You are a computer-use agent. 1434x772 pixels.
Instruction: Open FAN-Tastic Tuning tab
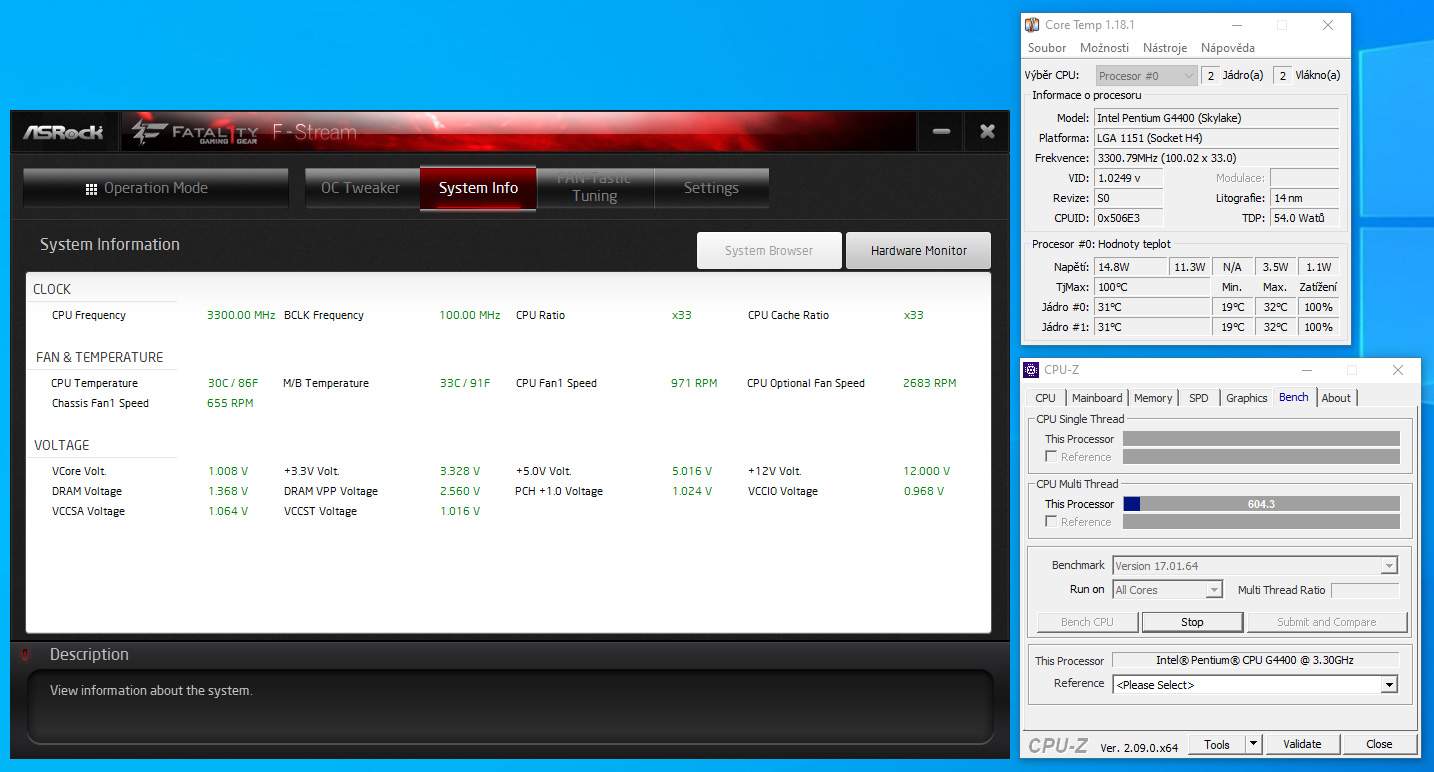tap(594, 188)
